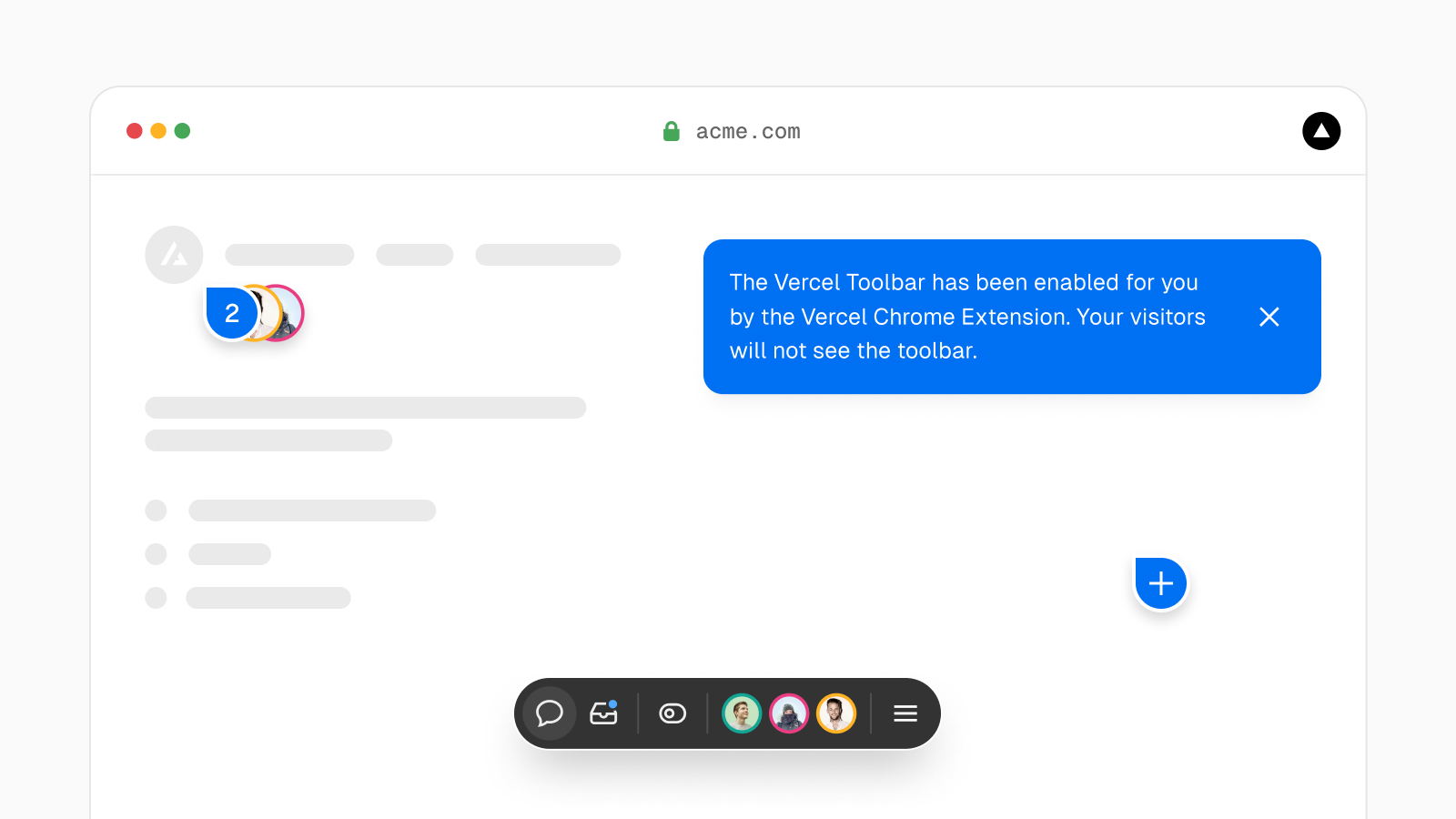Click the yellow window minimize dot
1456x819 pixels.
click(x=158, y=131)
